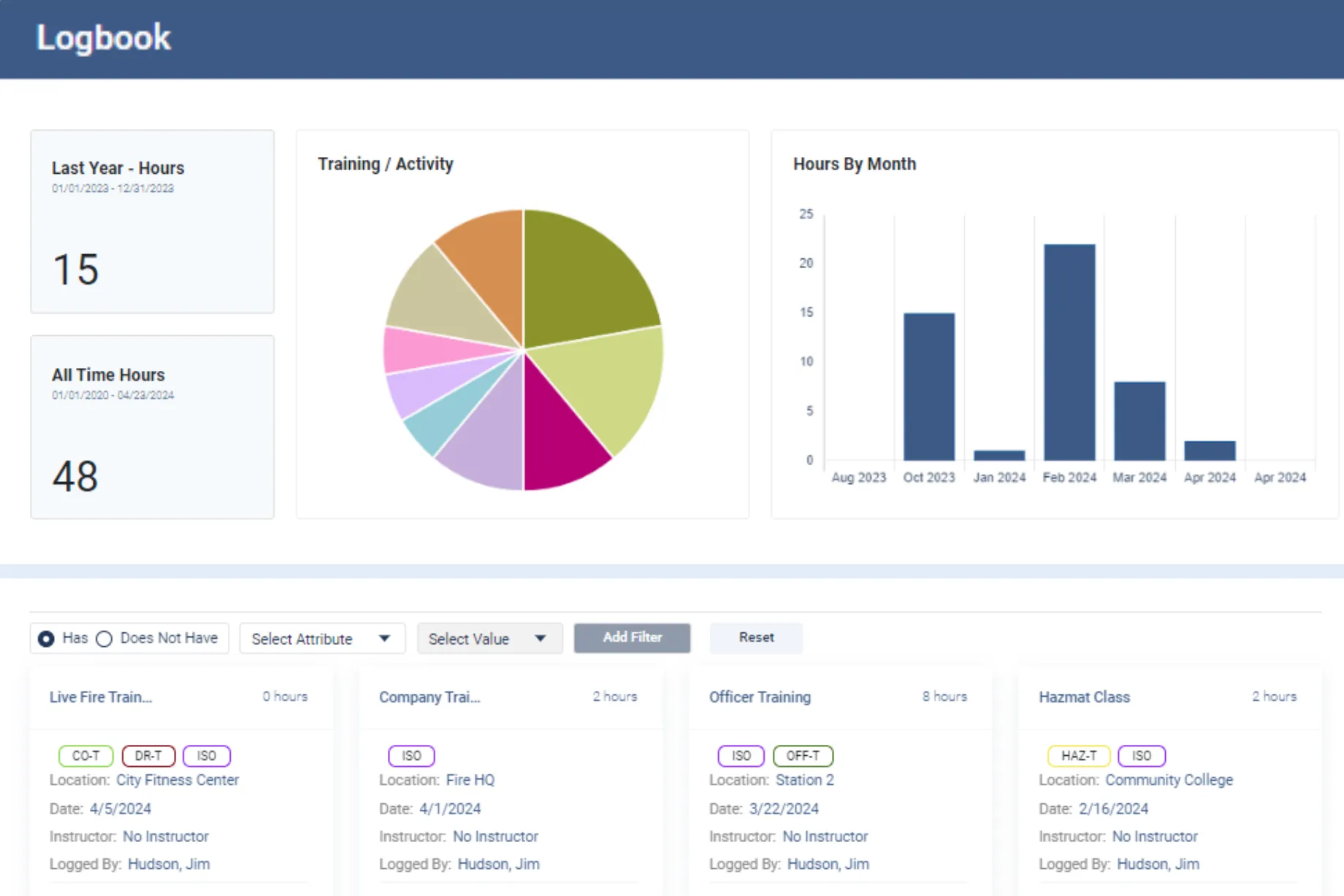Click the ISO tag on Company Training card
Screen dimensions: 1344x896
click(x=411, y=756)
